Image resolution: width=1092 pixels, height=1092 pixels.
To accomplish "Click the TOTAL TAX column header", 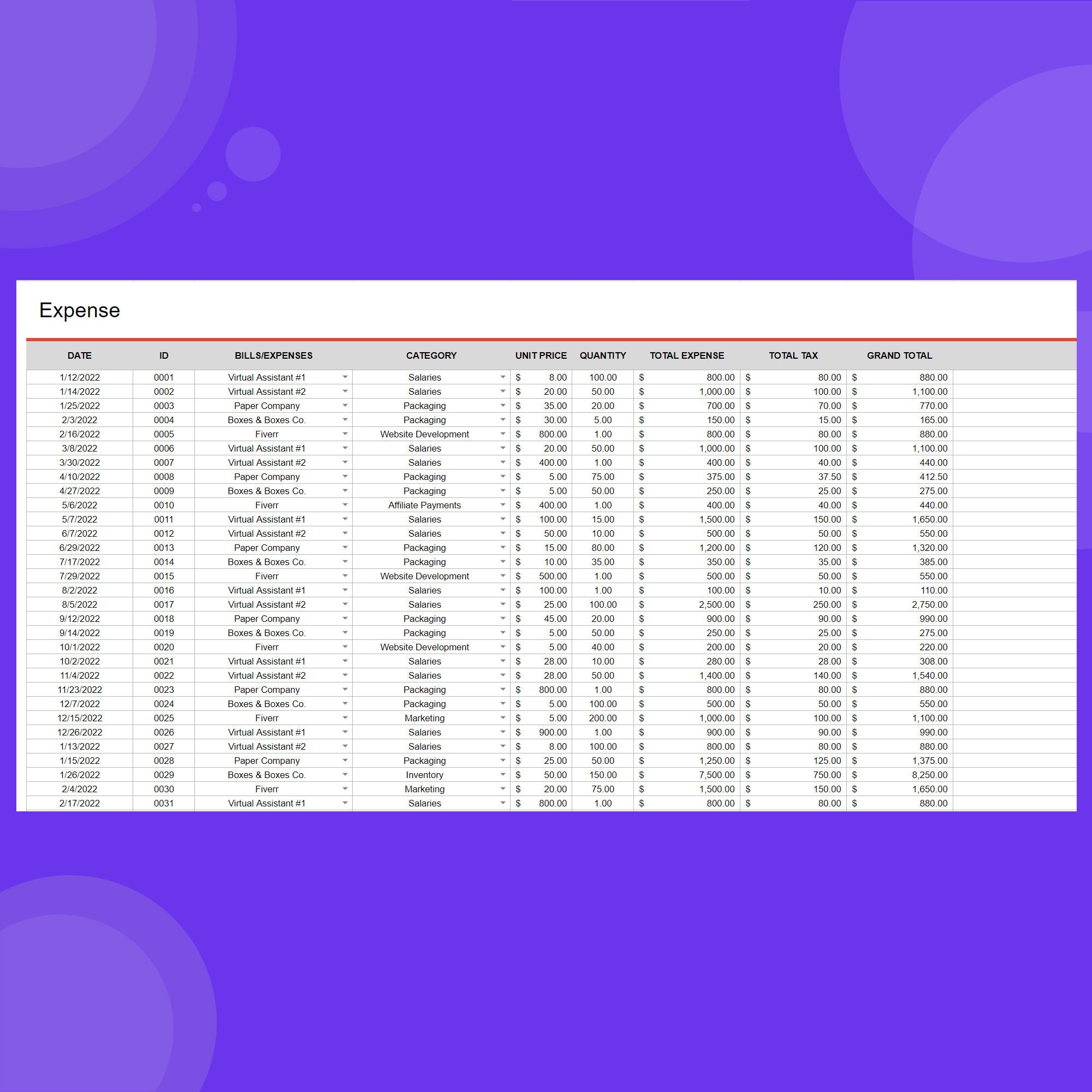I will coord(793,355).
